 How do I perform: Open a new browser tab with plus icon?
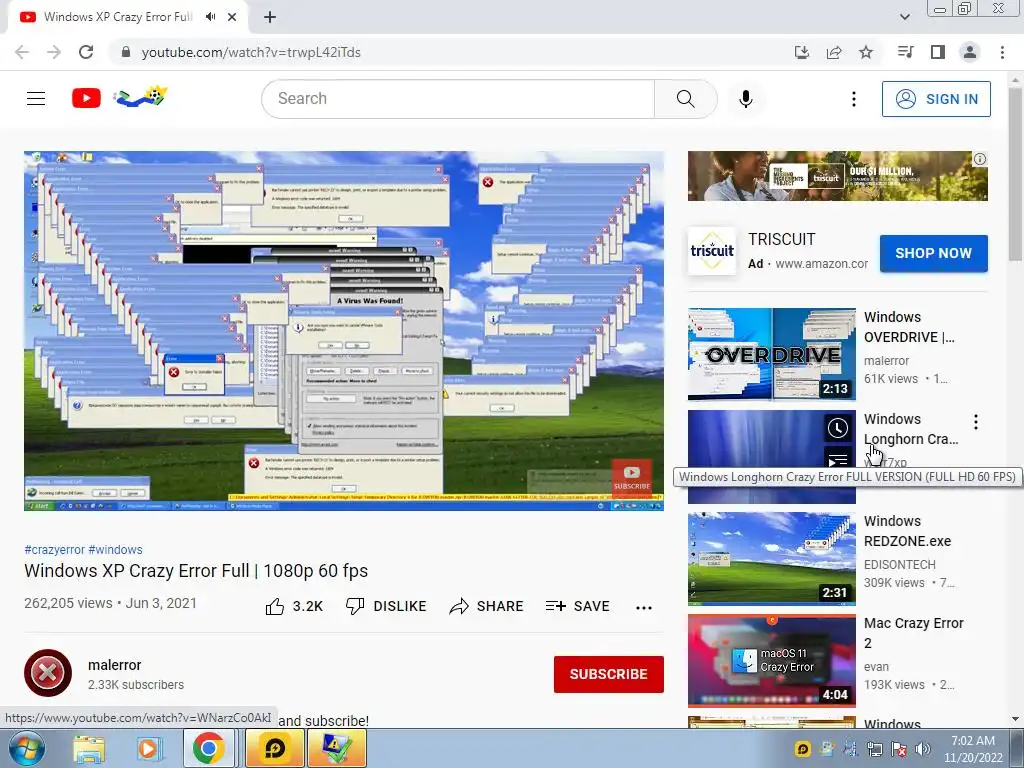pyautogui.click(x=270, y=17)
